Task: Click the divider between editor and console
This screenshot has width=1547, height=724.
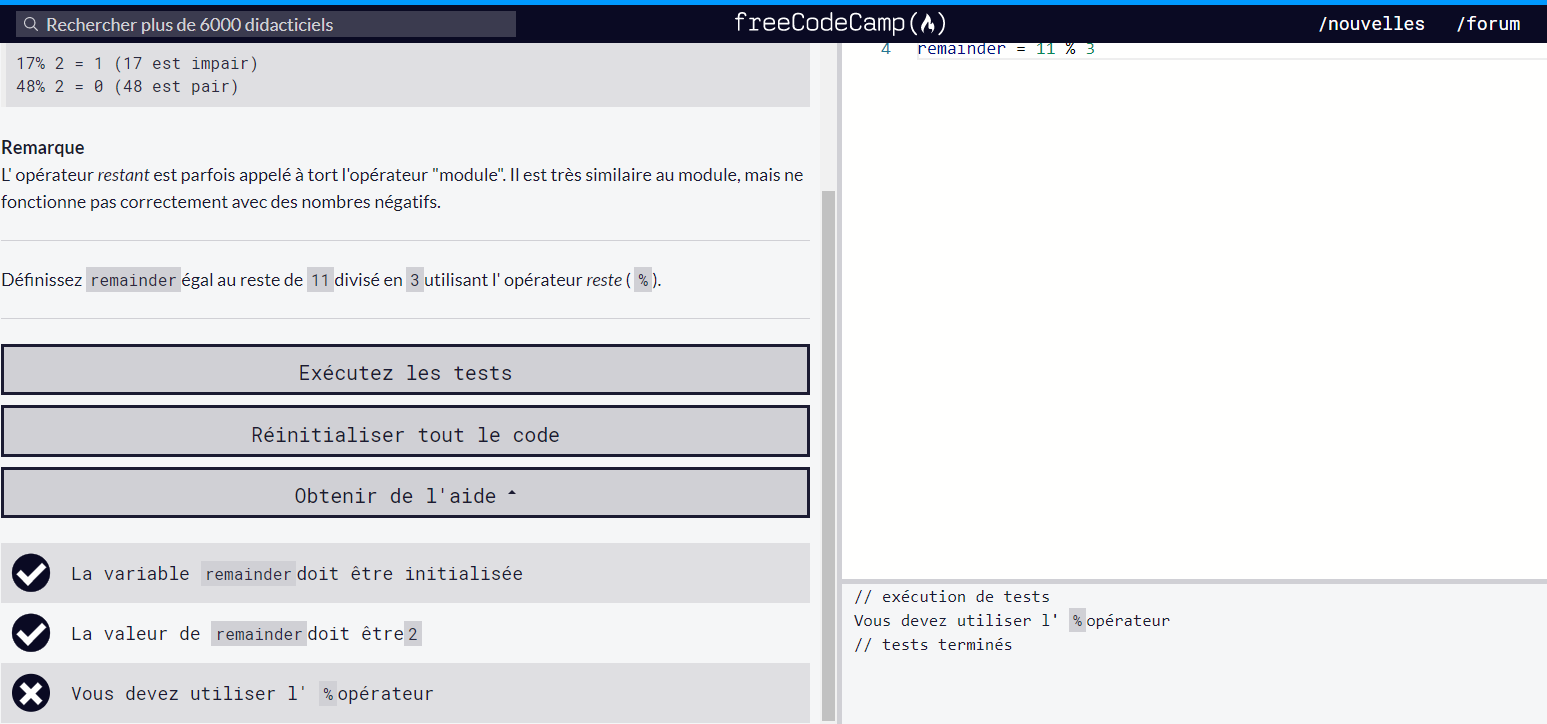Action: 1194,581
